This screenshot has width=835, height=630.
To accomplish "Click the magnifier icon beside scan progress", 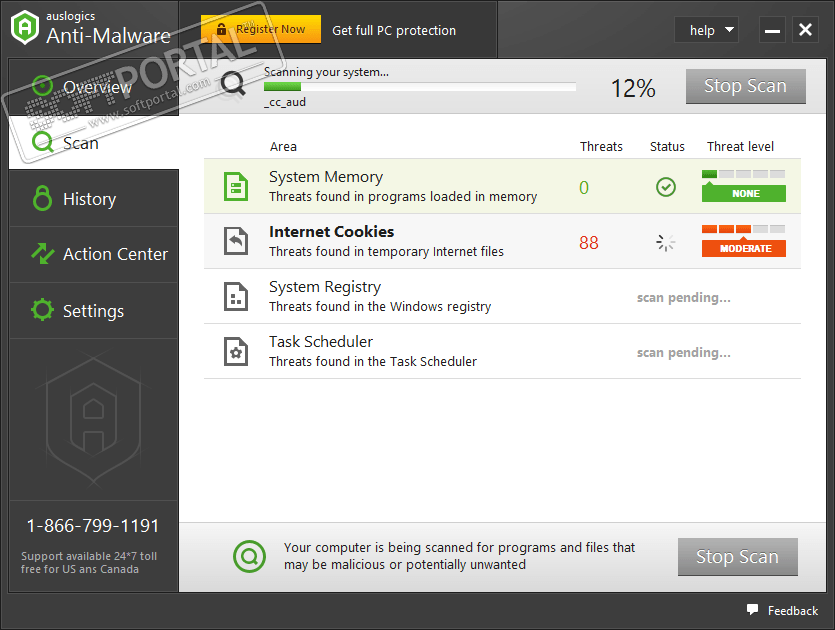I will pos(233,84).
